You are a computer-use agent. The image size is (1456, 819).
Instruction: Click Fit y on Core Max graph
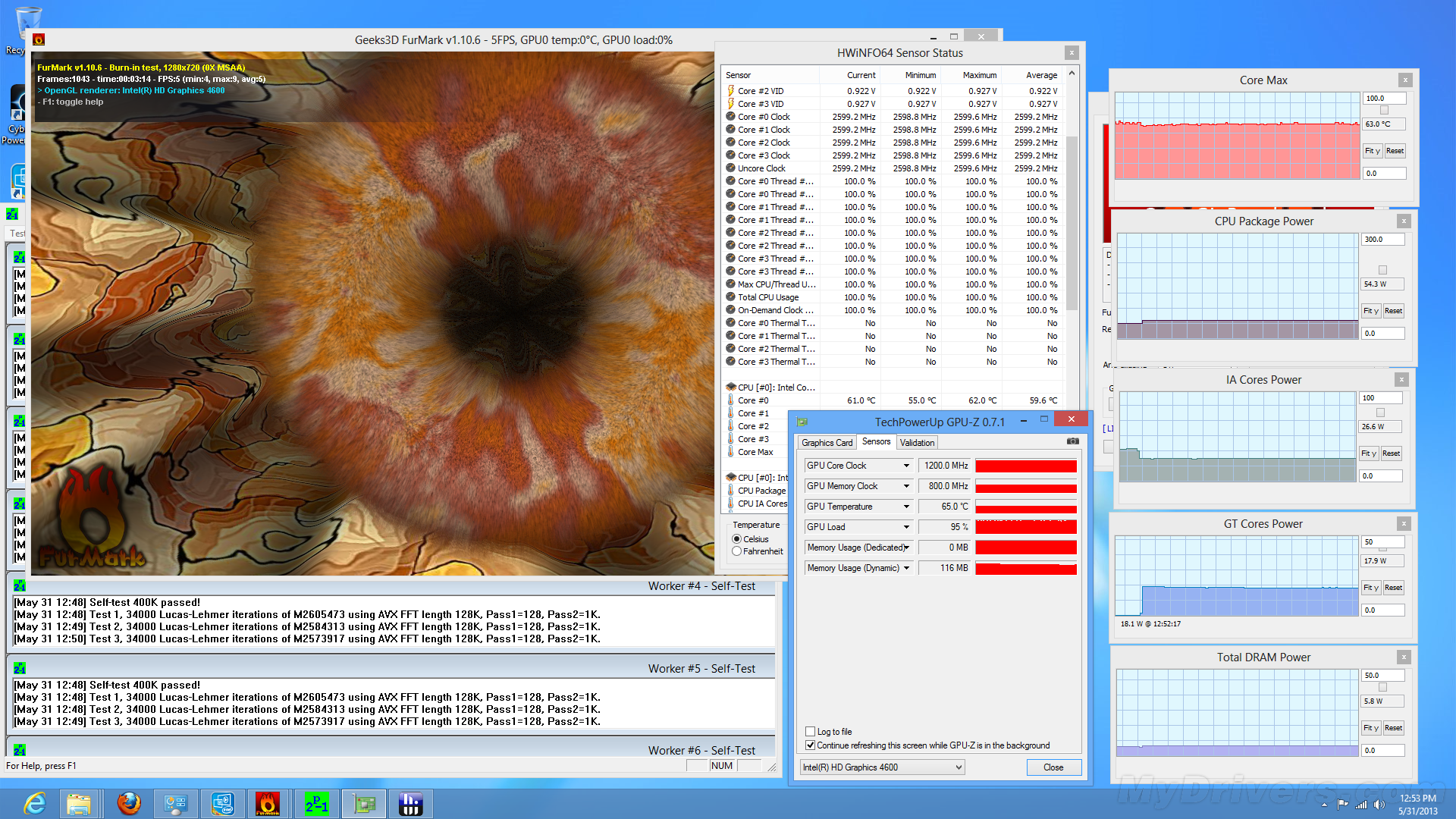pyautogui.click(x=1372, y=151)
